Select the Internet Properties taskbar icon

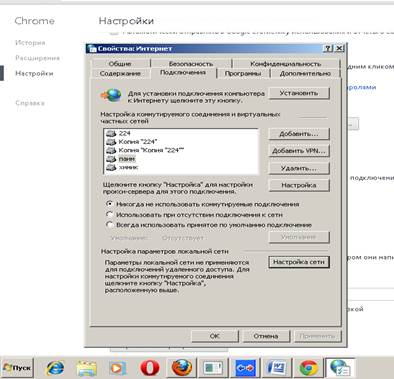click(340, 368)
